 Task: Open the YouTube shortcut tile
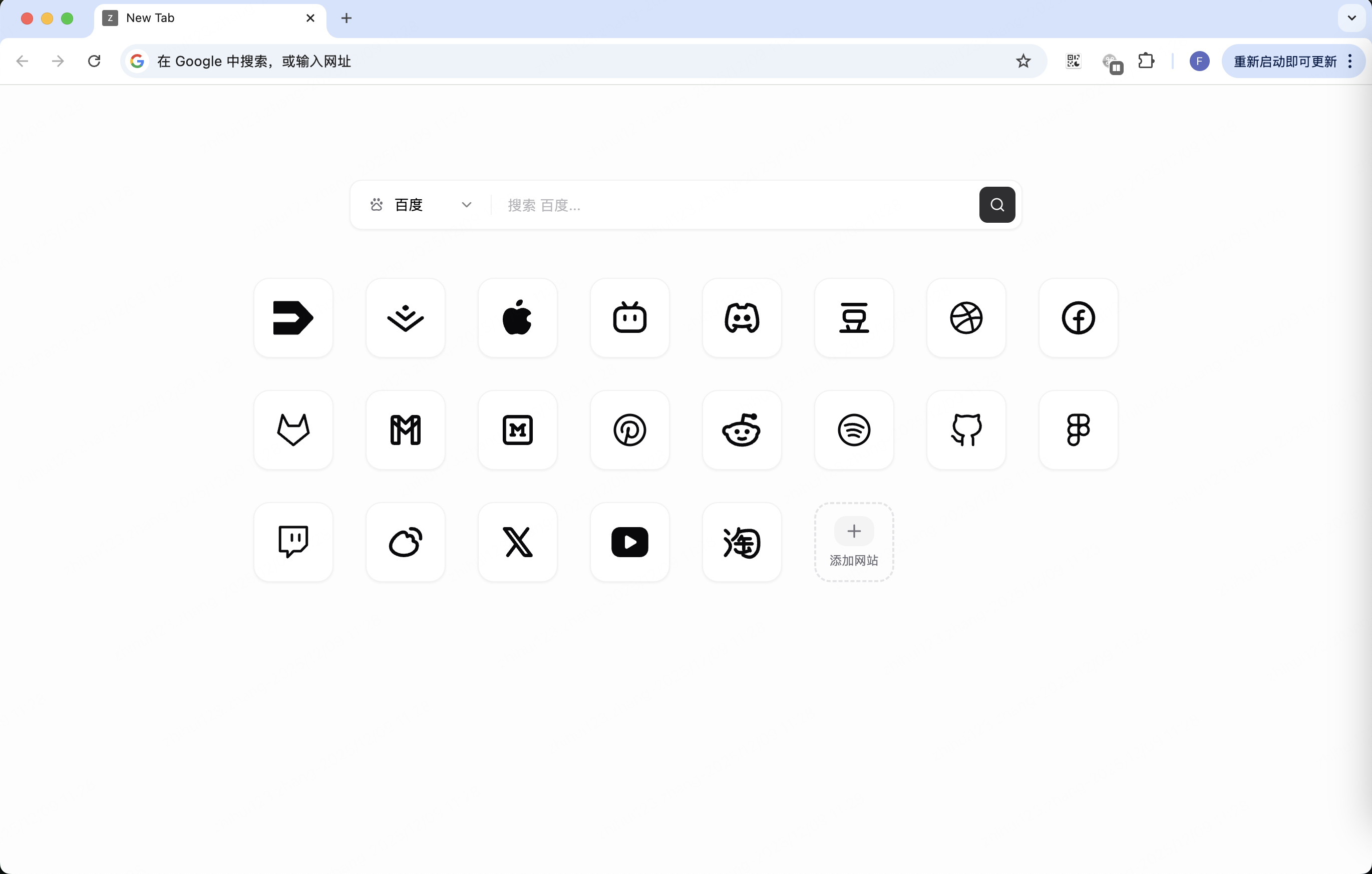[x=629, y=542]
